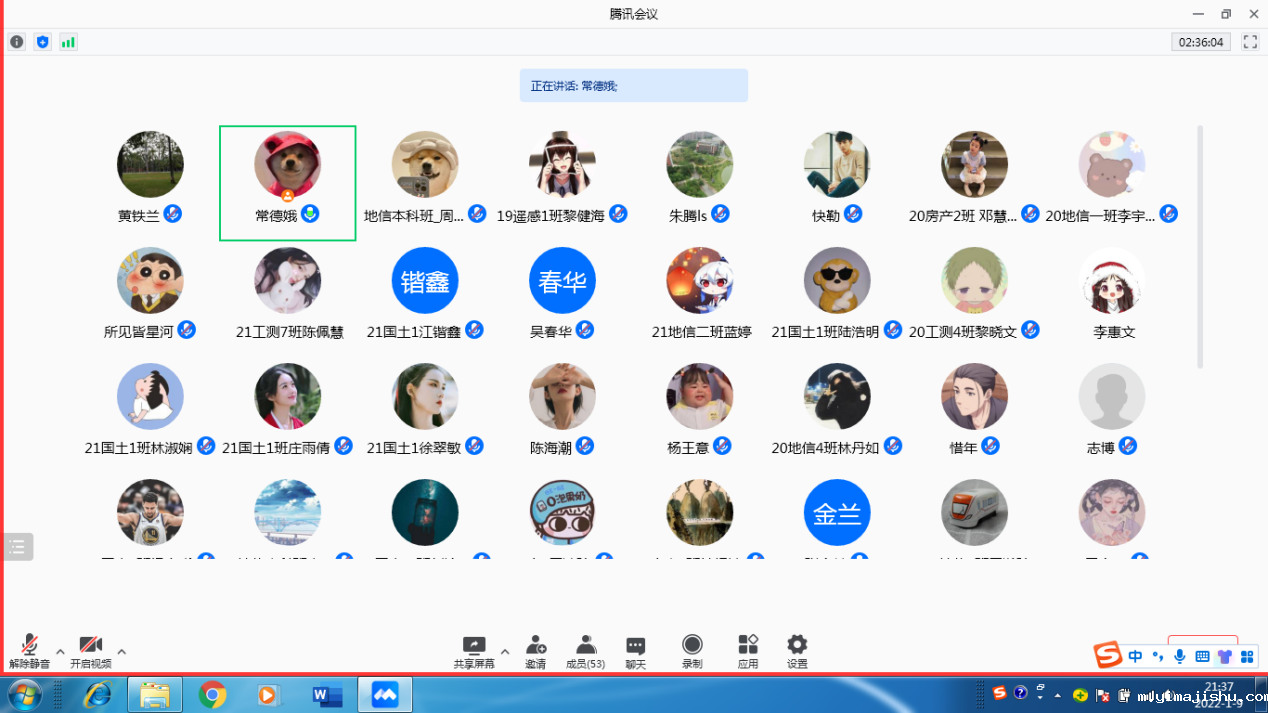Open the 成员(53) members list
1268x713 pixels.
click(x=585, y=651)
